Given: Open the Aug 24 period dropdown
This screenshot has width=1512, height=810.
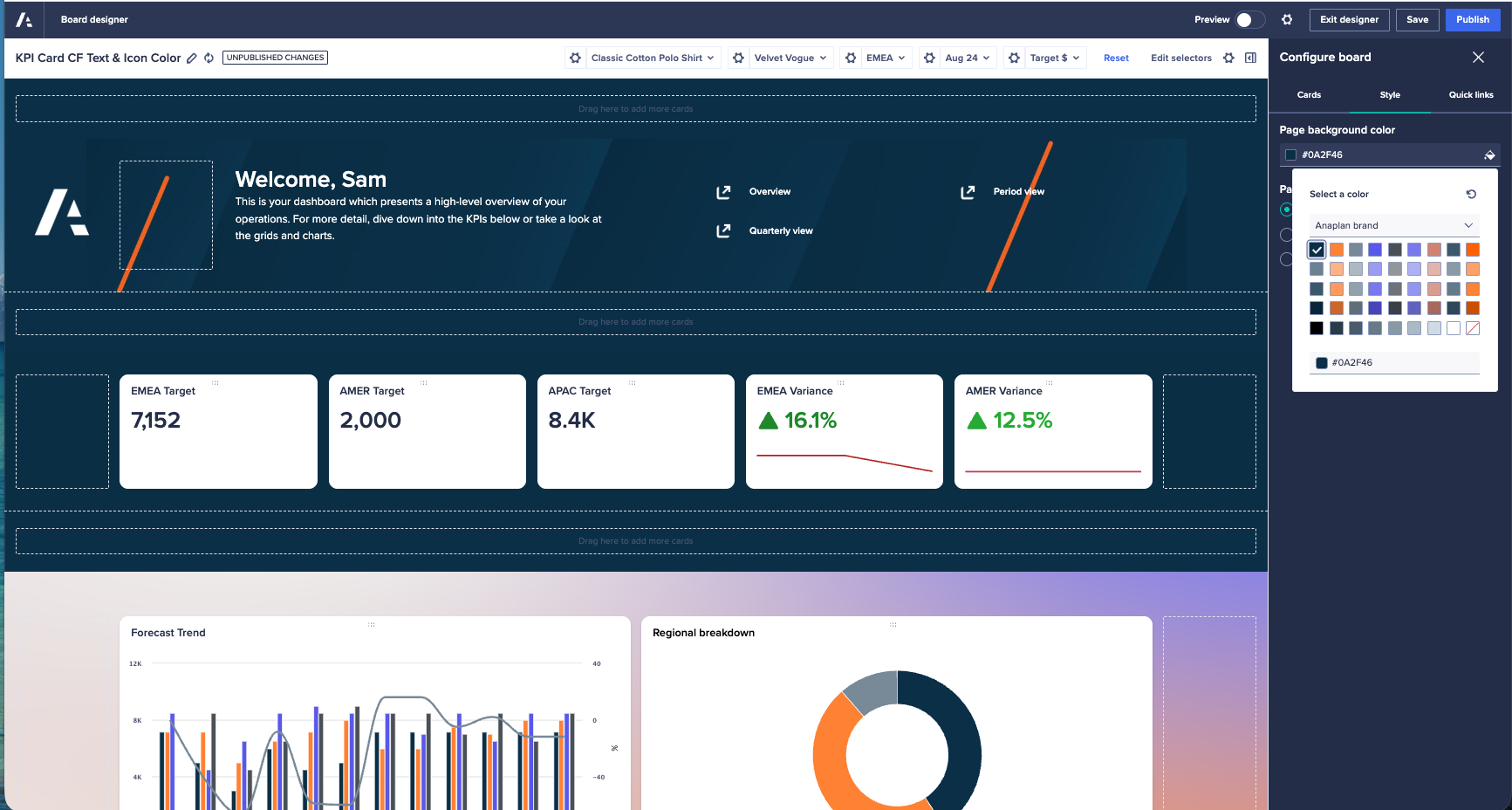Looking at the screenshot, I should tap(967, 58).
